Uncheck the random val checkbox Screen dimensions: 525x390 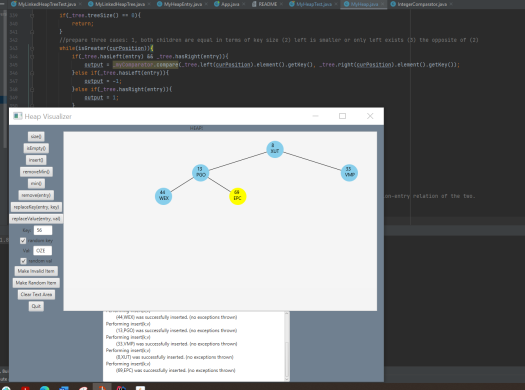point(23,261)
